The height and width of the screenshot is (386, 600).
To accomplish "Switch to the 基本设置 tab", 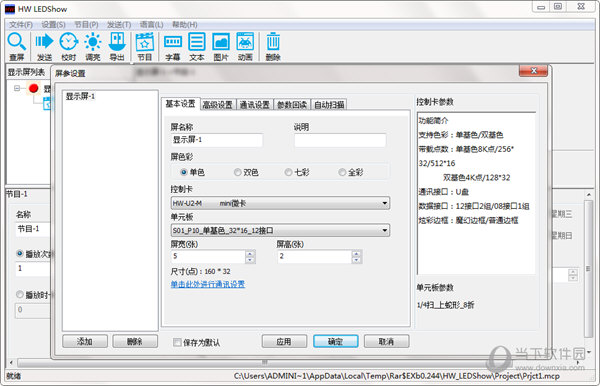I will 181,104.
